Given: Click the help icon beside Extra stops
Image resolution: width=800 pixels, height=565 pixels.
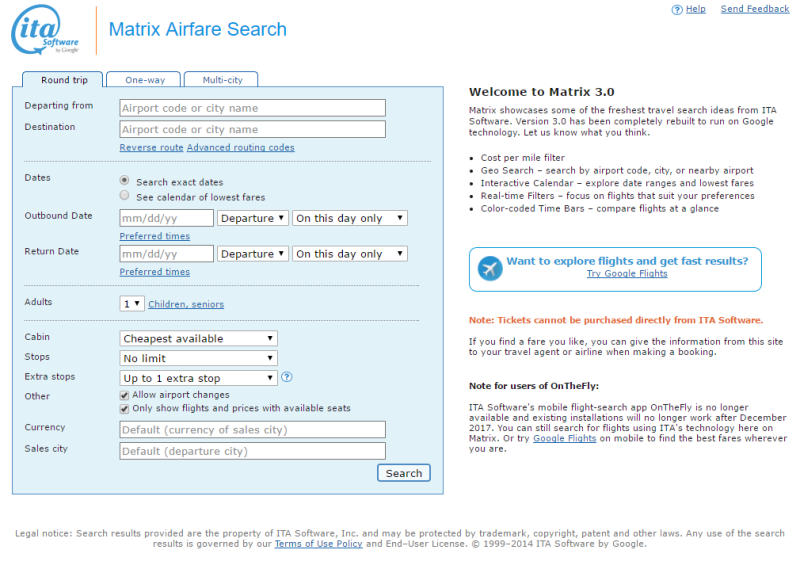Looking at the screenshot, I should (287, 377).
